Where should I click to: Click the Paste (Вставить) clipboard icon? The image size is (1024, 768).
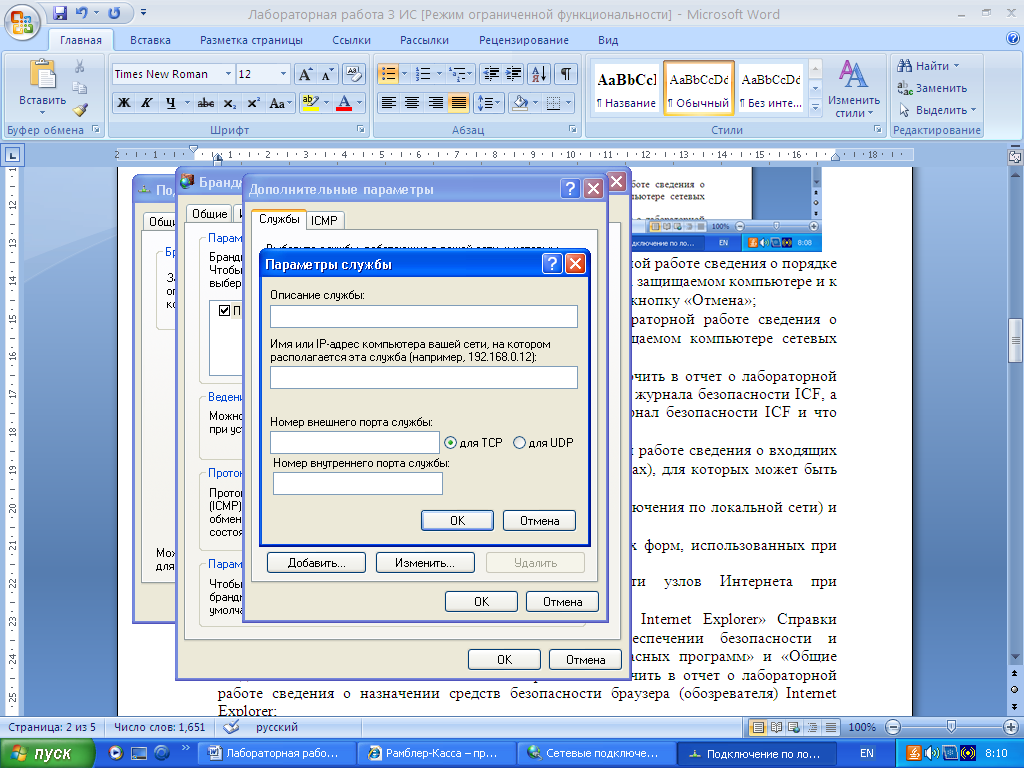42,74
